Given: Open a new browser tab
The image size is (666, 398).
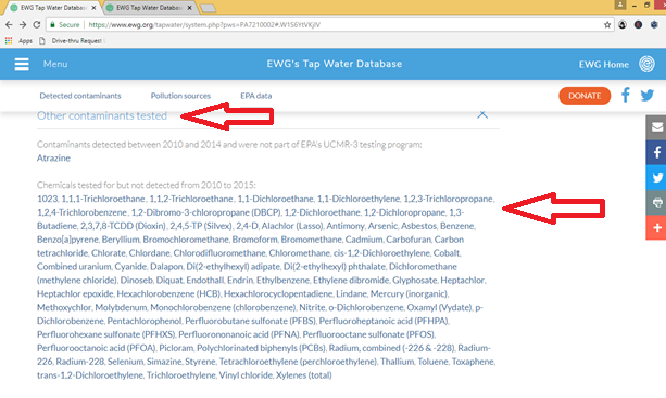Looking at the screenshot, I should coord(208,8).
